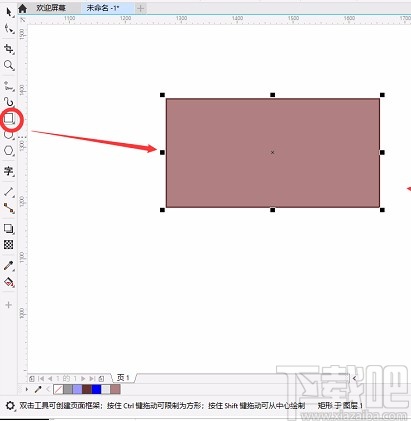Pick the dusty rose palette swatch
This screenshot has height=421, width=411.
pos(115,389)
